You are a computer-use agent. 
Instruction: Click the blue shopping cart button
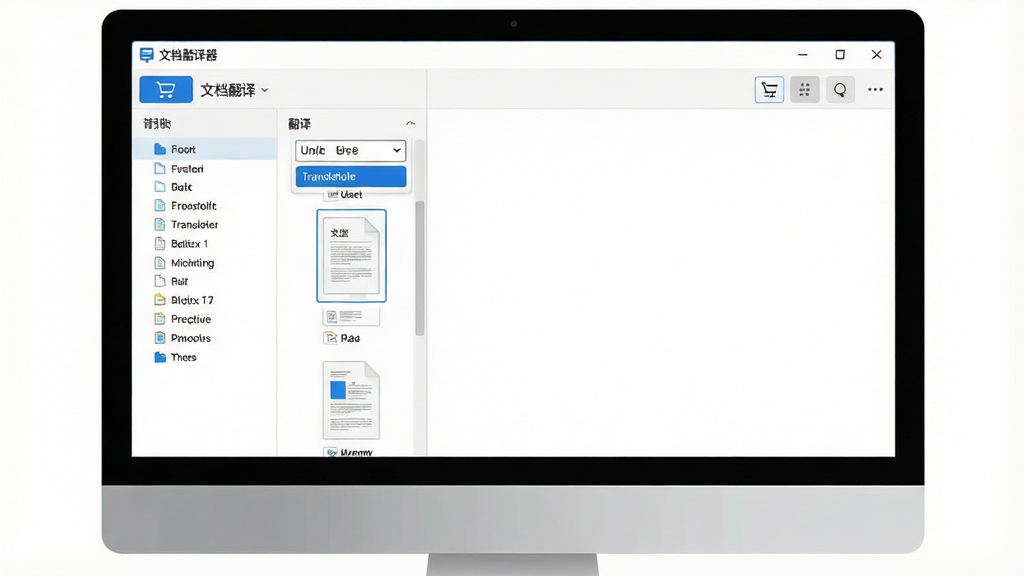point(166,89)
